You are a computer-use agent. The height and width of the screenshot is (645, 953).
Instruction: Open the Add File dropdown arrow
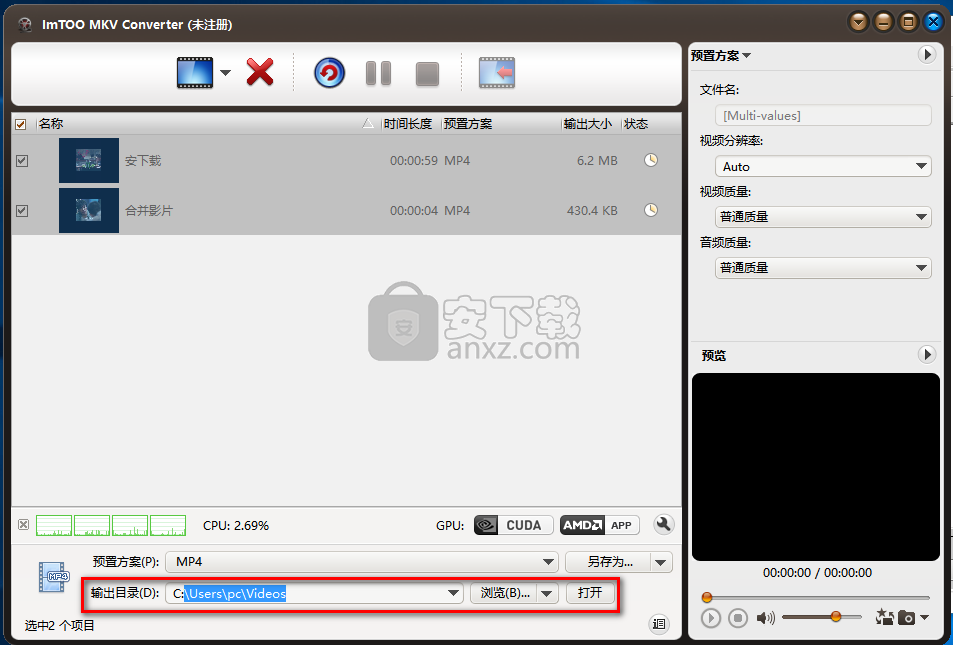[225, 73]
